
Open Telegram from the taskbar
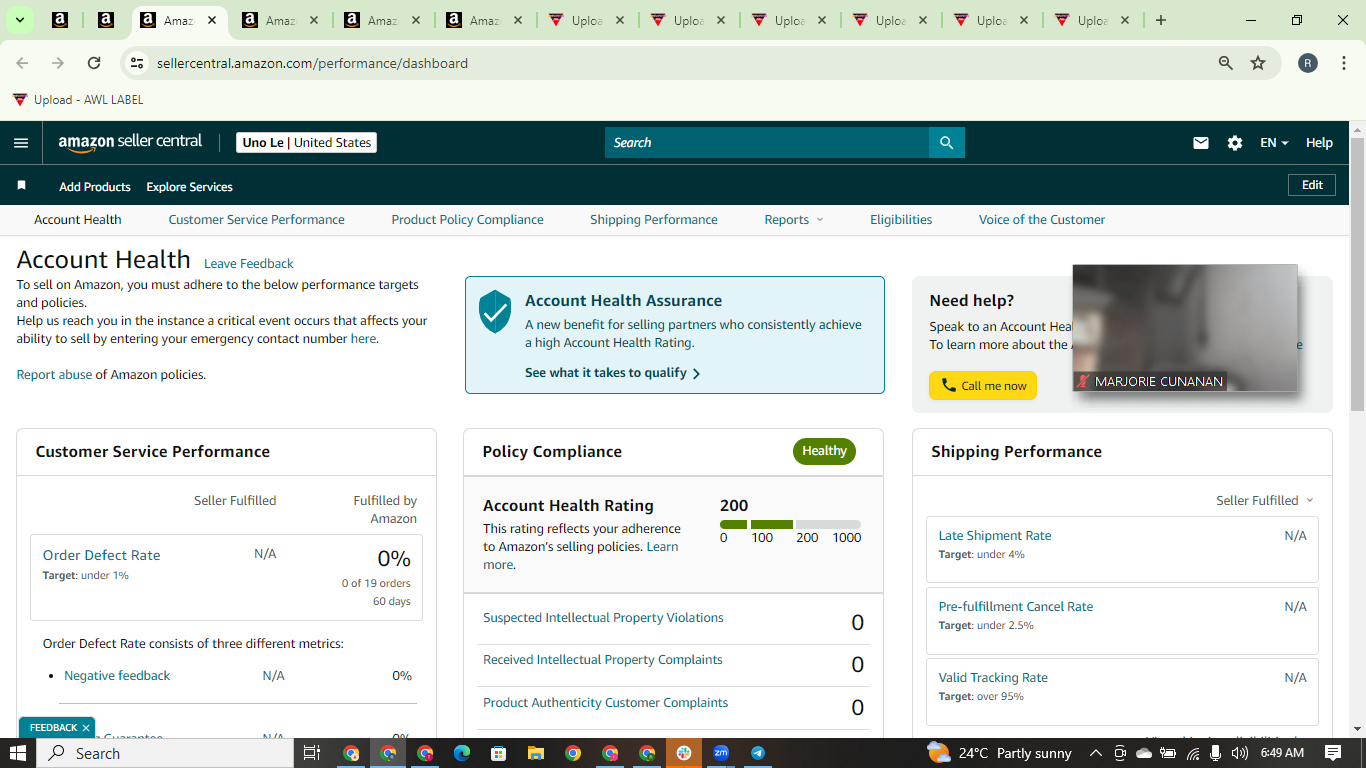tap(758, 753)
